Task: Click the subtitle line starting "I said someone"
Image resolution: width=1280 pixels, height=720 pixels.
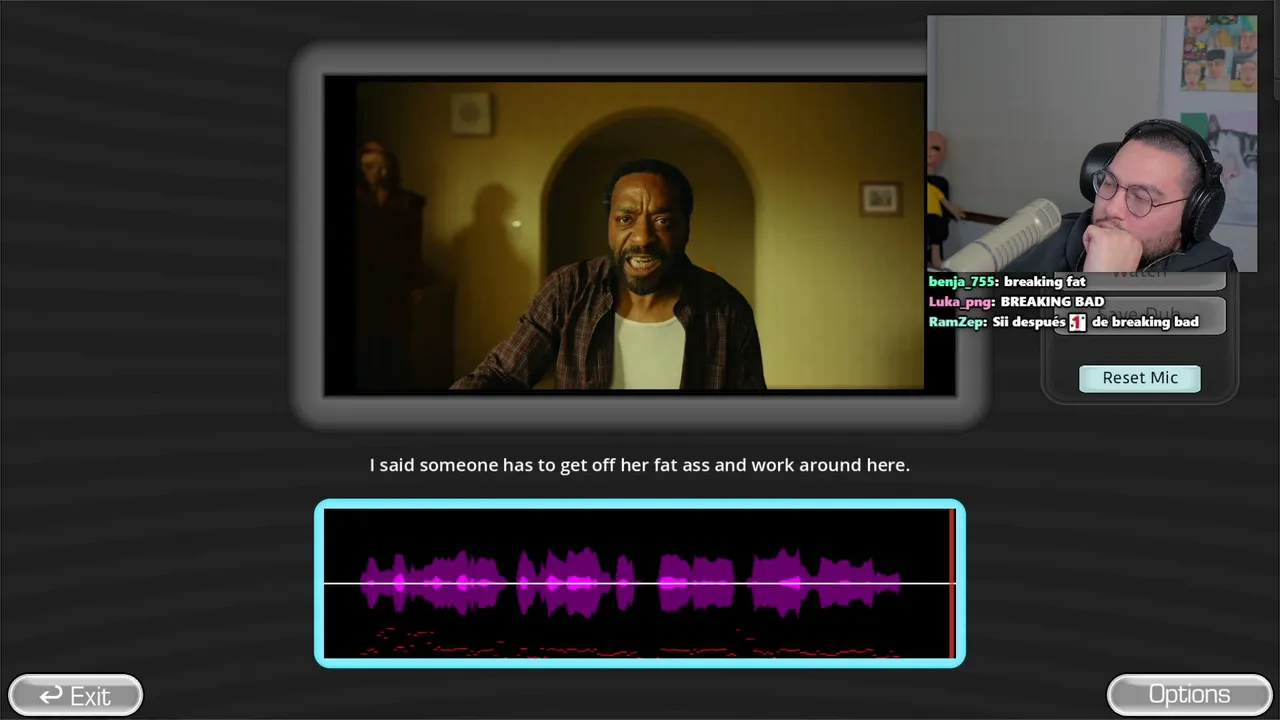Action: (640, 465)
